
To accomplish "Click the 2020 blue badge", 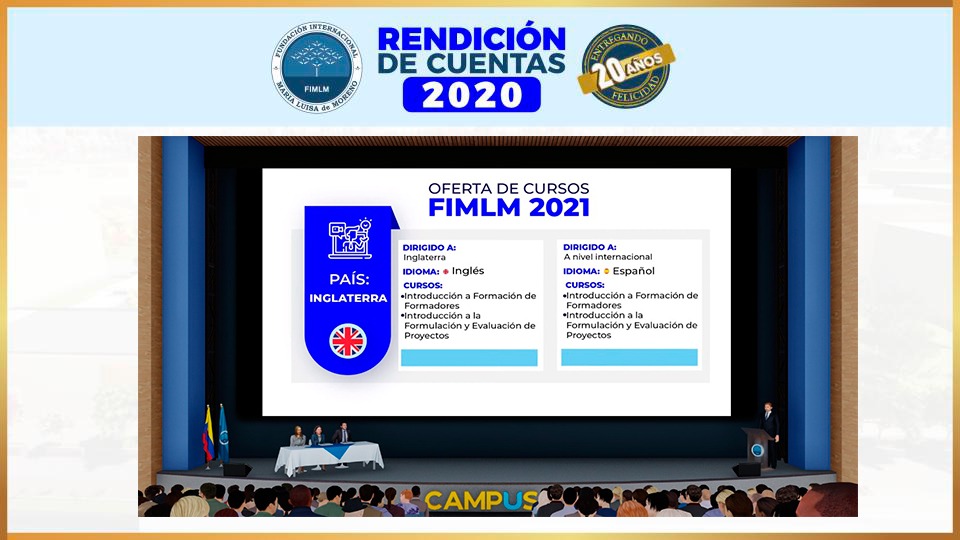I will (x=471, y=95).
